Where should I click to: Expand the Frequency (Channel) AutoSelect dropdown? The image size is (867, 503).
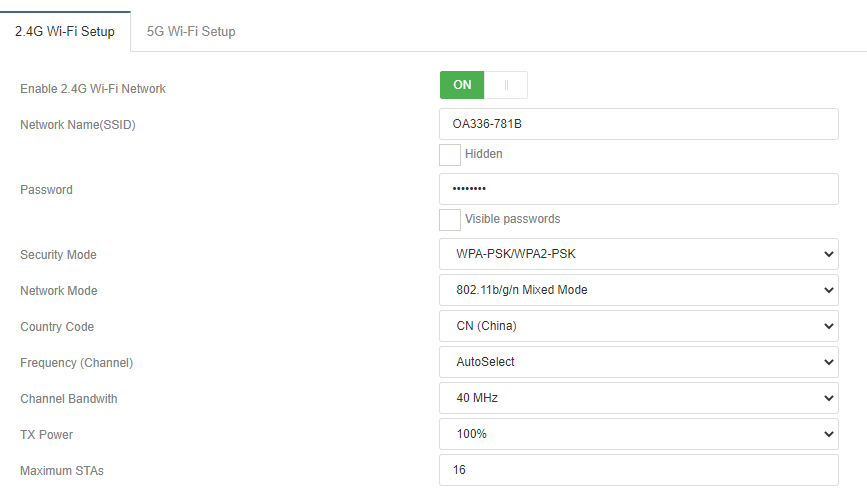638,362
